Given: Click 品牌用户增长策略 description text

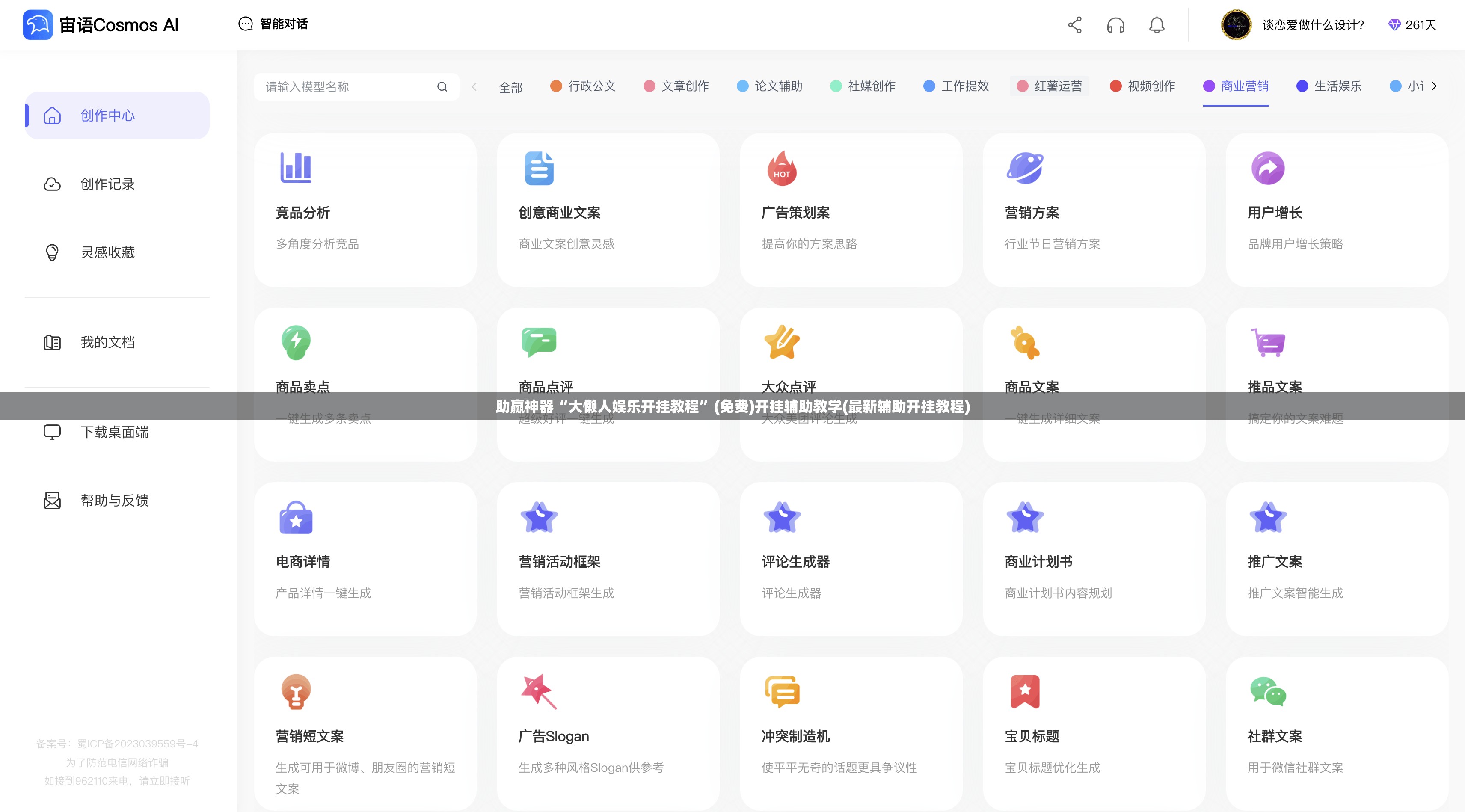Looking at the screenshot, I should point(1295,244).
